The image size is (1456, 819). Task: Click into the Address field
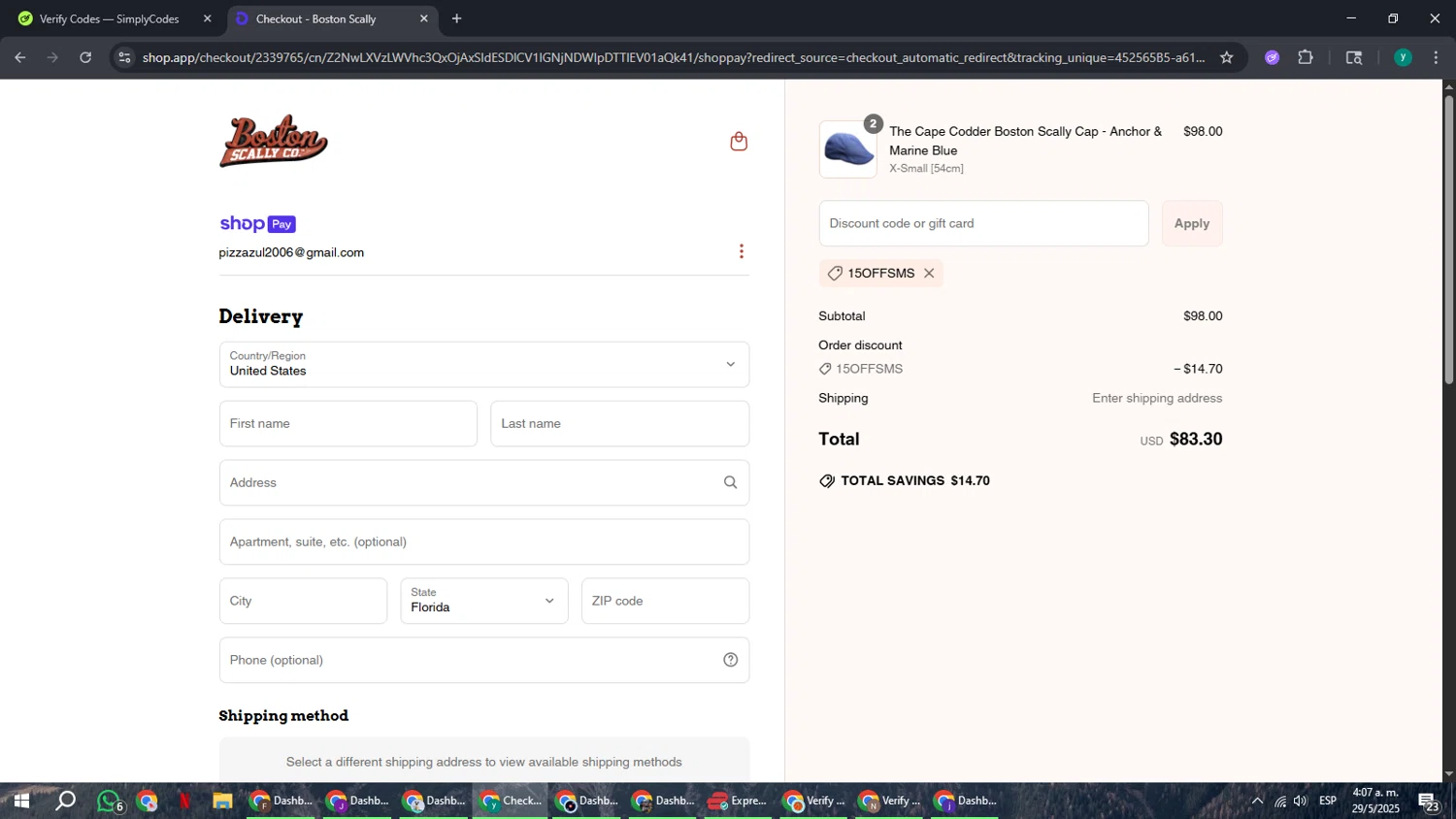pyautogui.click(x=484, y=483)
